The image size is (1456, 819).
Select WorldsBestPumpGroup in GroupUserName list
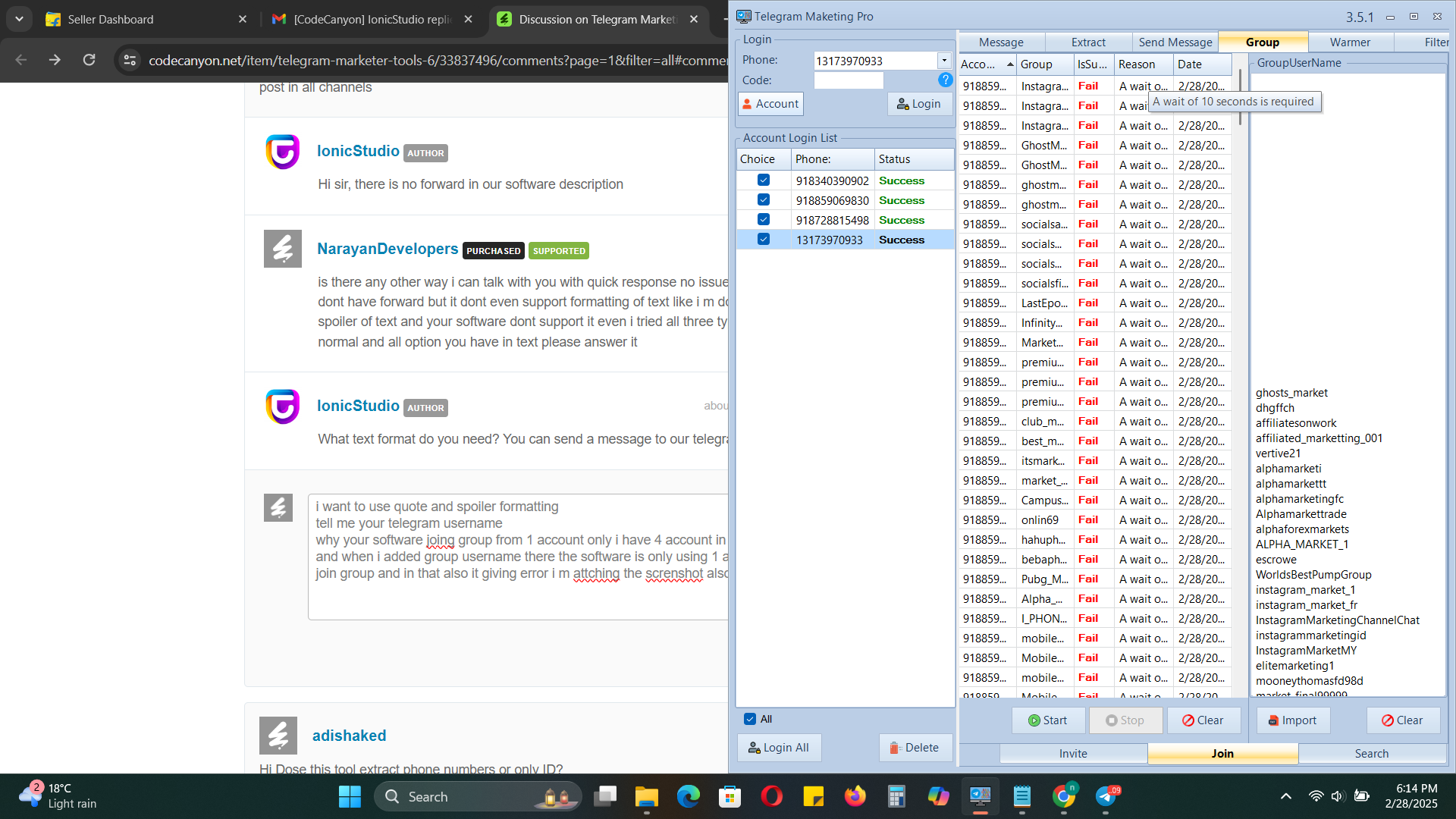(1313, 575)
